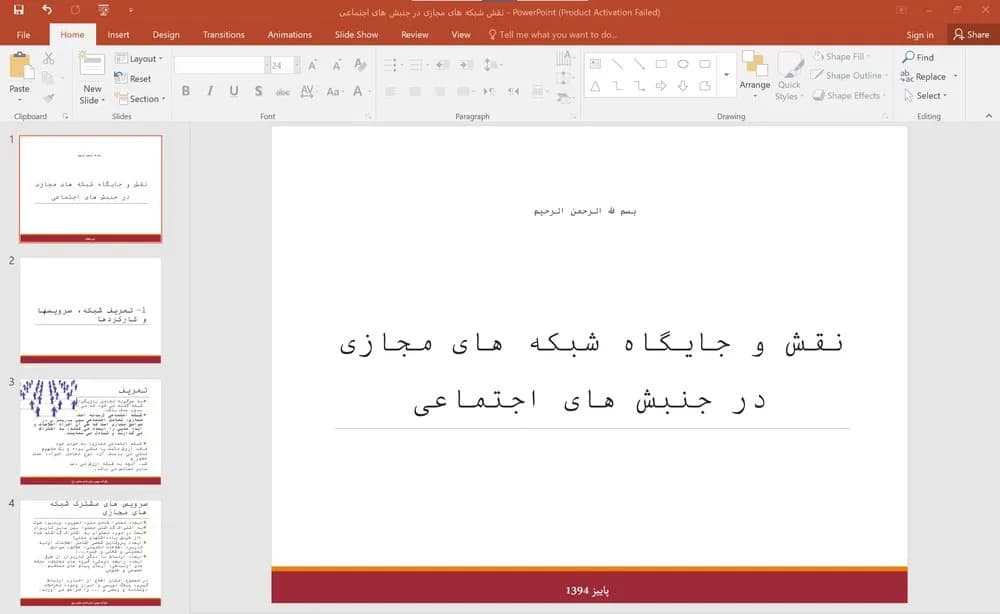This screenshot has height=614, width=1000.
Task: Clear all formatting
Action: point(360,65)
